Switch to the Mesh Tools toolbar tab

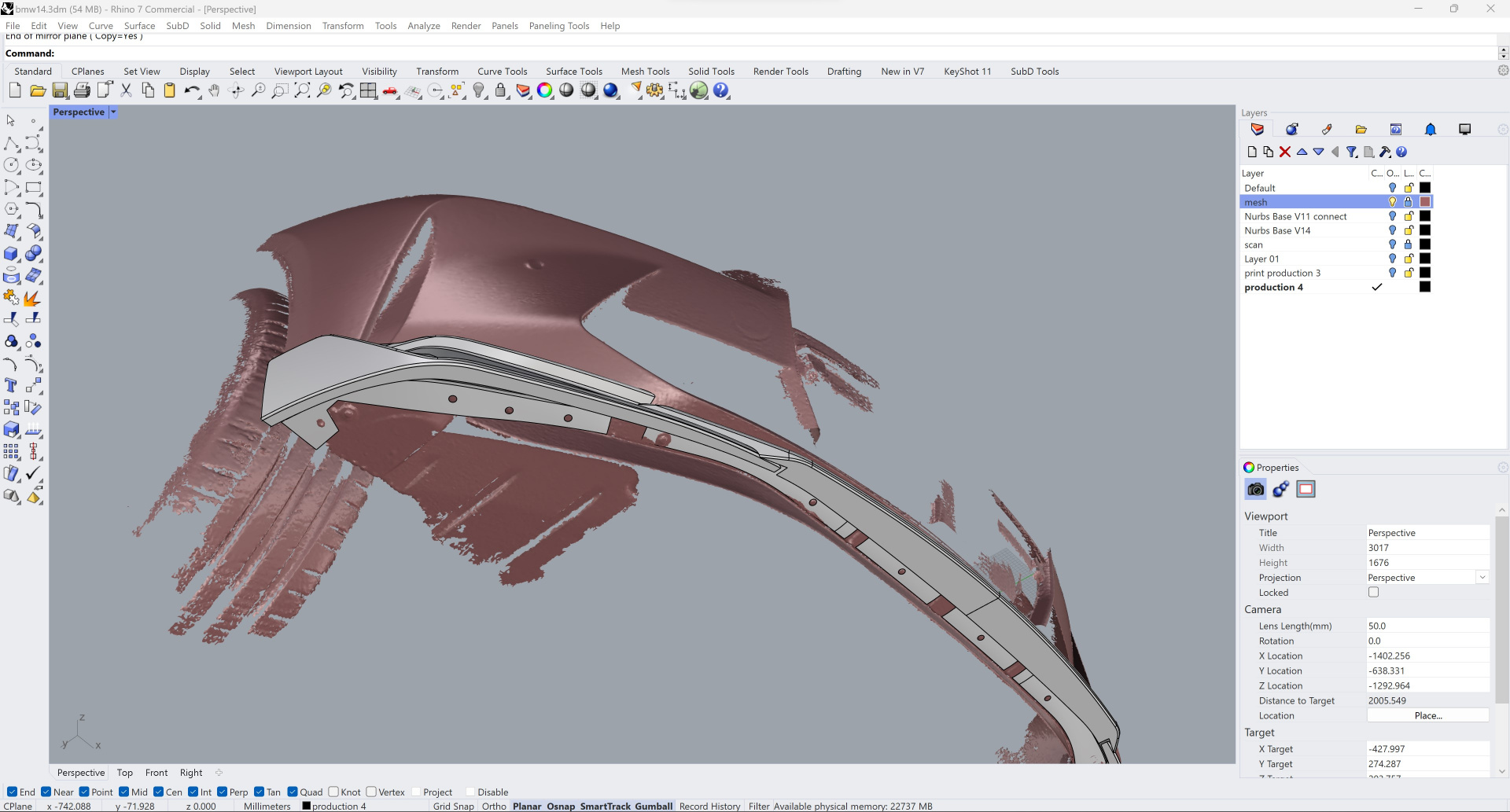pyautogui.click(x=645, y=72)
